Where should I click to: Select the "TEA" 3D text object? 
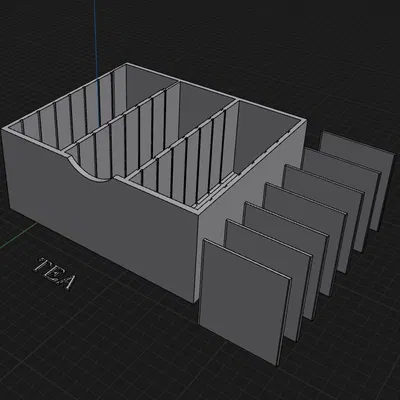(x=54, y=274)
